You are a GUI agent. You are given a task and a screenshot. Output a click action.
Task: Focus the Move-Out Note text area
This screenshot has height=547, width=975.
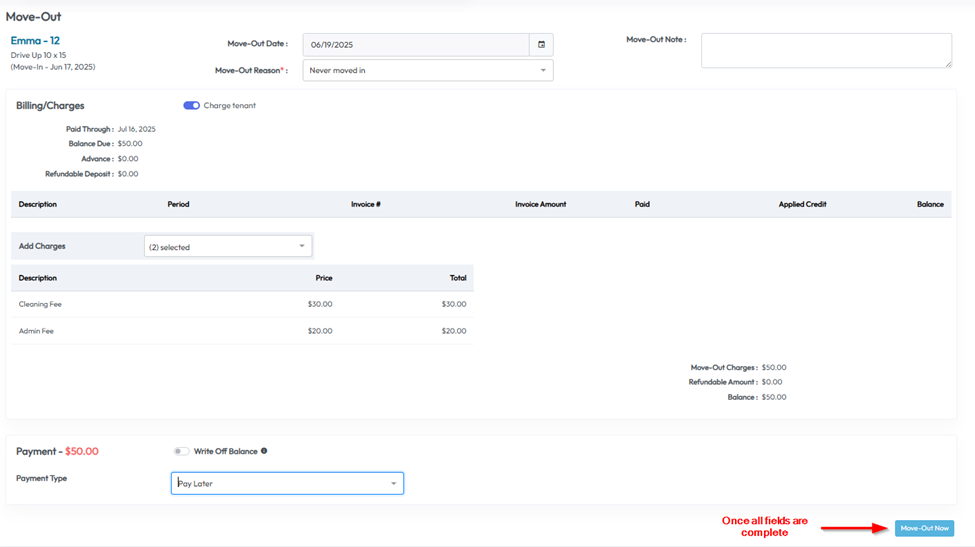pyautogui.click(x=825, y=50)
